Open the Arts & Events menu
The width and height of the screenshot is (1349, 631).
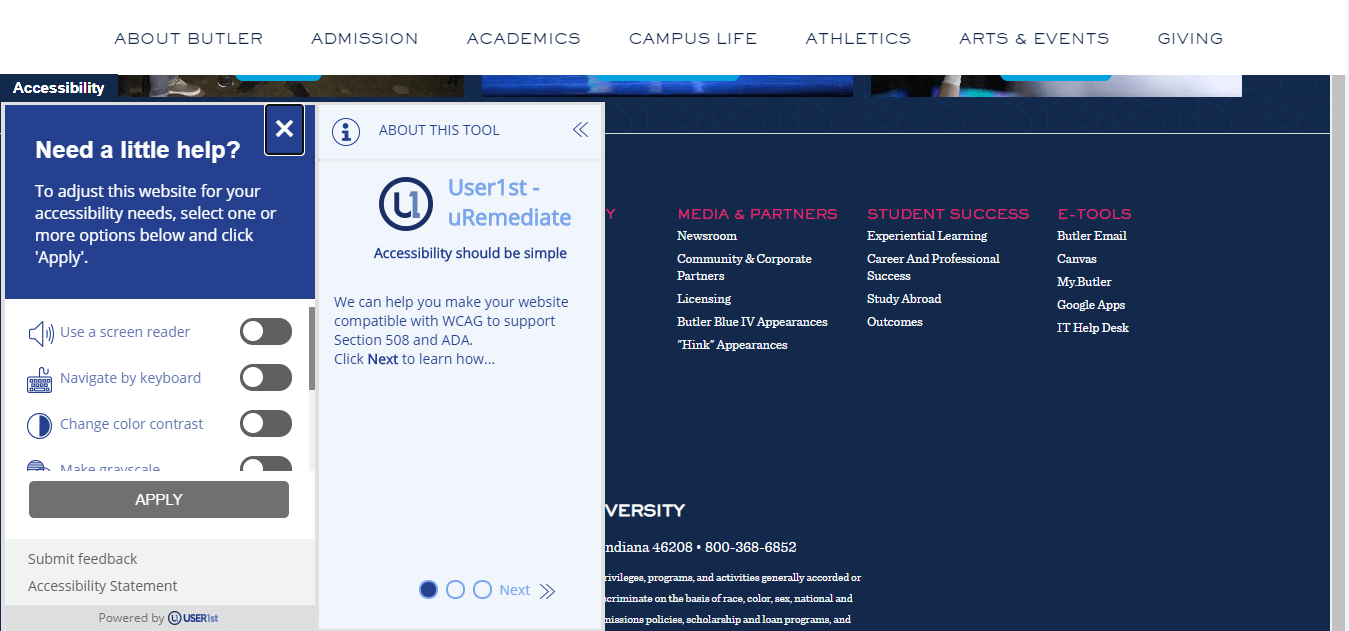1034,39
